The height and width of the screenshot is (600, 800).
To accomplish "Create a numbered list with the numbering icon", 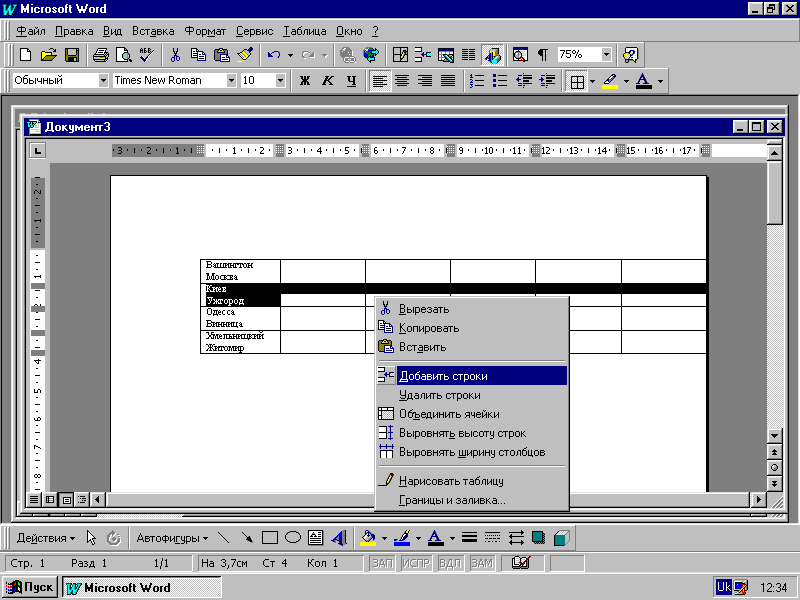I will 477,81.
